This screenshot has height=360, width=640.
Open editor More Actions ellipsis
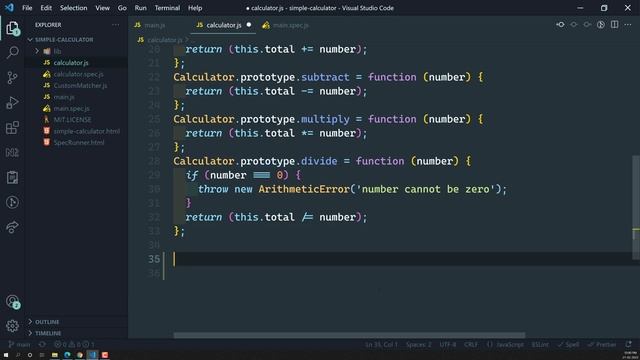(x=628, y=25)
